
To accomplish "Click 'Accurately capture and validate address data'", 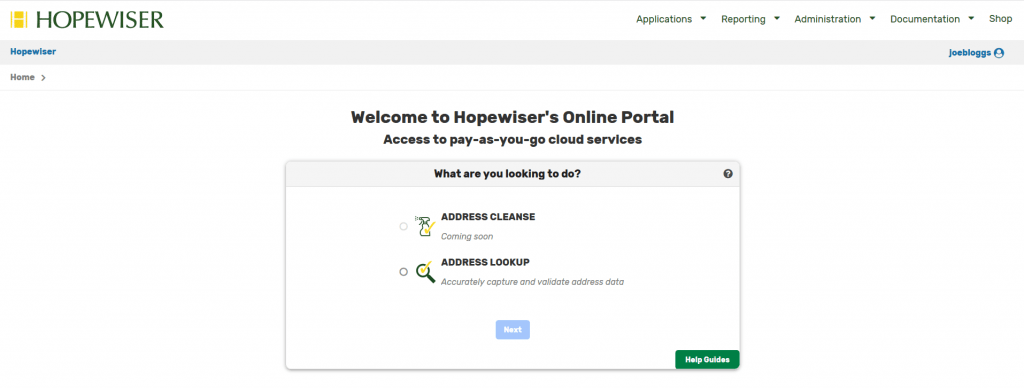I will click(532, 282).
